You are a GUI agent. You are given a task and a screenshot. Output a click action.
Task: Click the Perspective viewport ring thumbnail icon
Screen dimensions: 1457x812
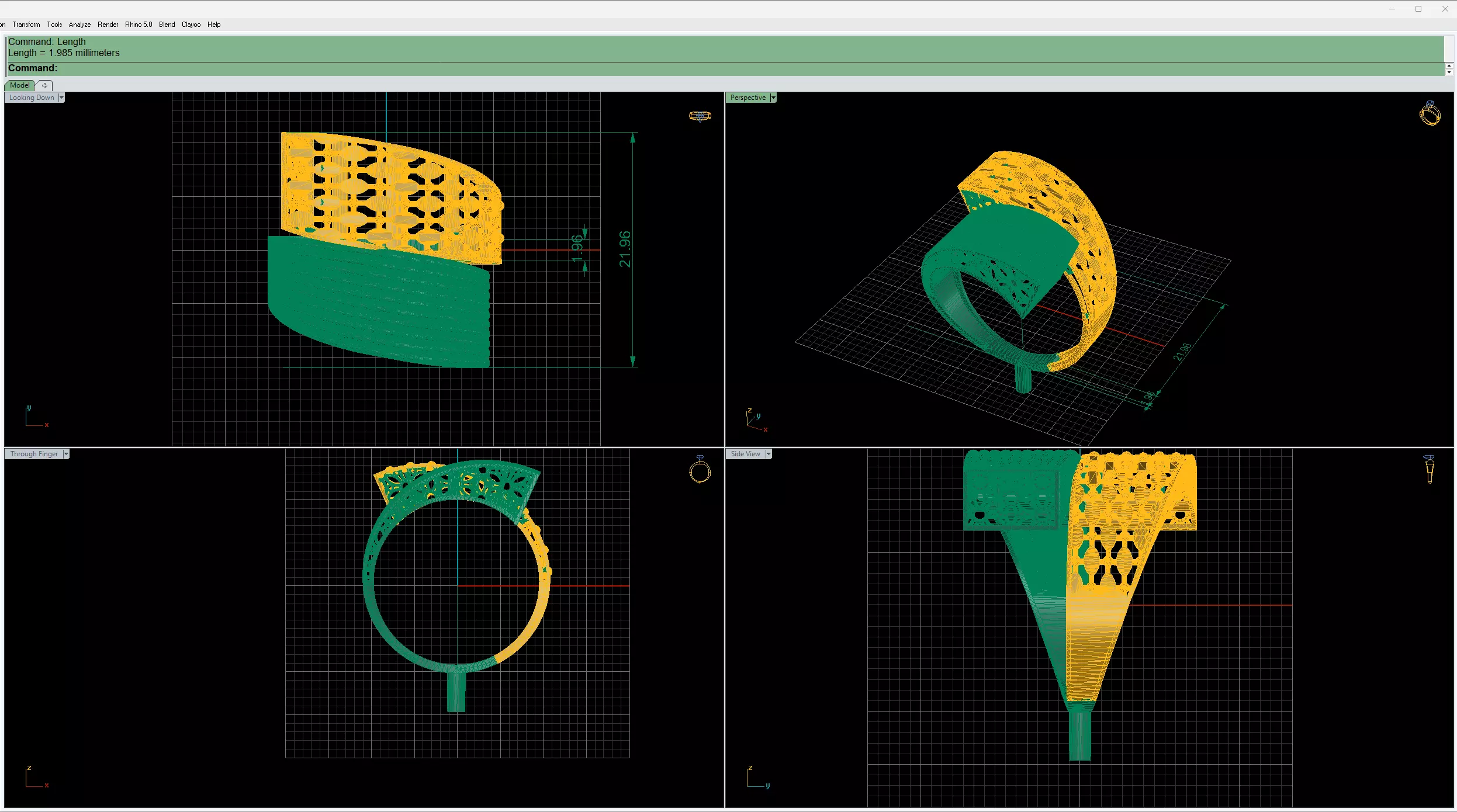[1430, 113]
